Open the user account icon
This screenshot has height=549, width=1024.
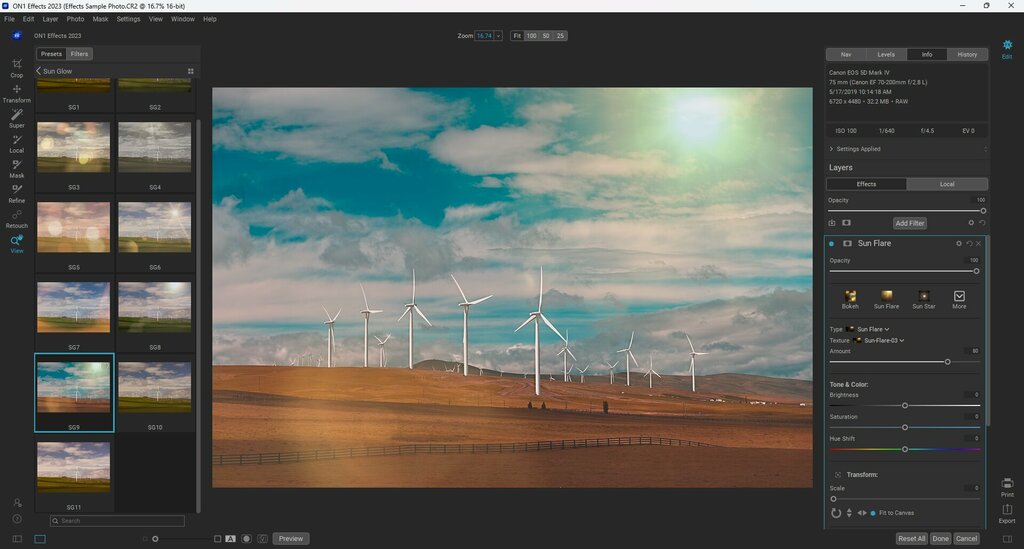click(17, 503)
